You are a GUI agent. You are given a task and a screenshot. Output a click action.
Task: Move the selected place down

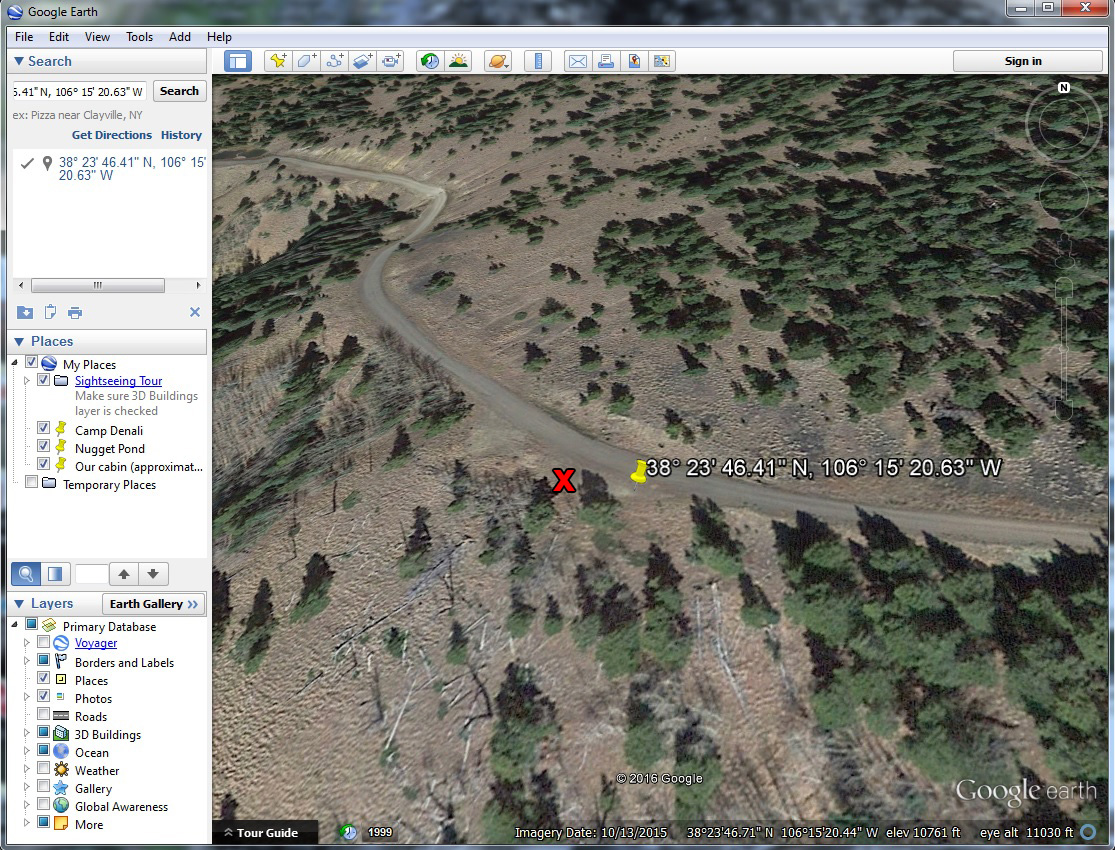click(x=153, y=574)
